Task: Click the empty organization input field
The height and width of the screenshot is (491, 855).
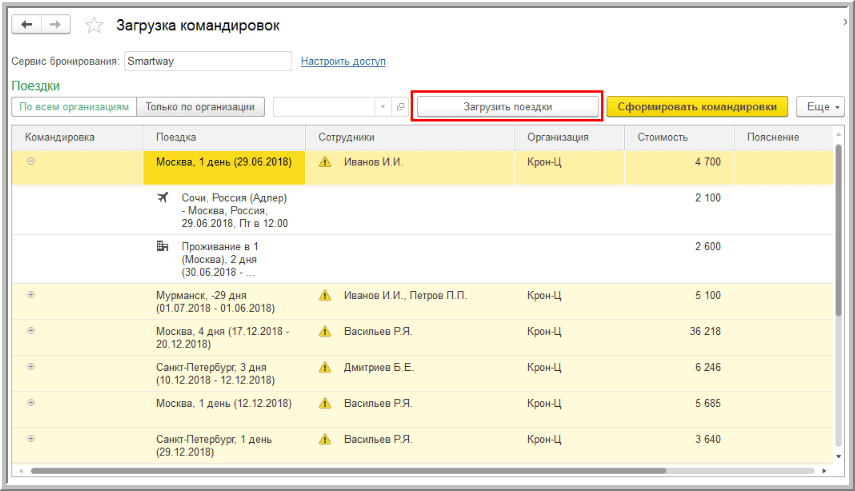Action: coord(325,107)
